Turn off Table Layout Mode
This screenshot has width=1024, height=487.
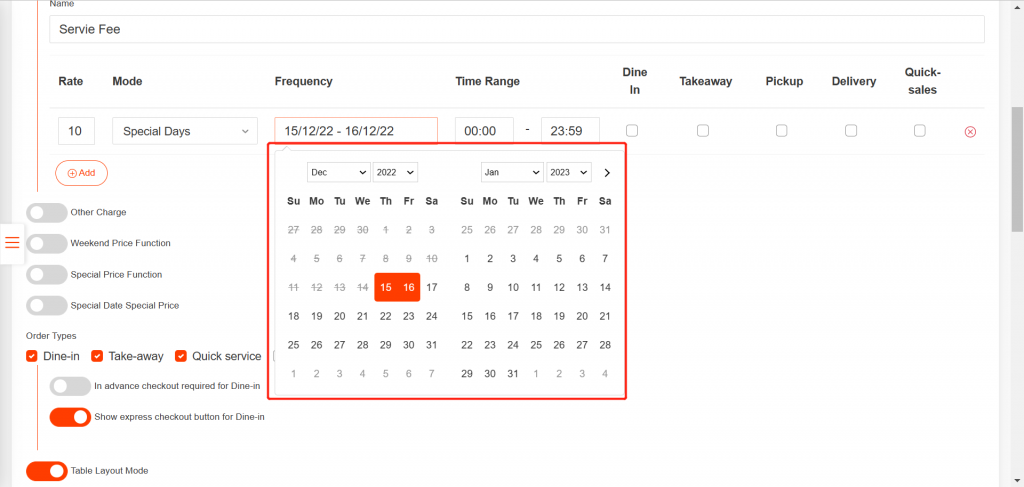[x=47, y=470]
